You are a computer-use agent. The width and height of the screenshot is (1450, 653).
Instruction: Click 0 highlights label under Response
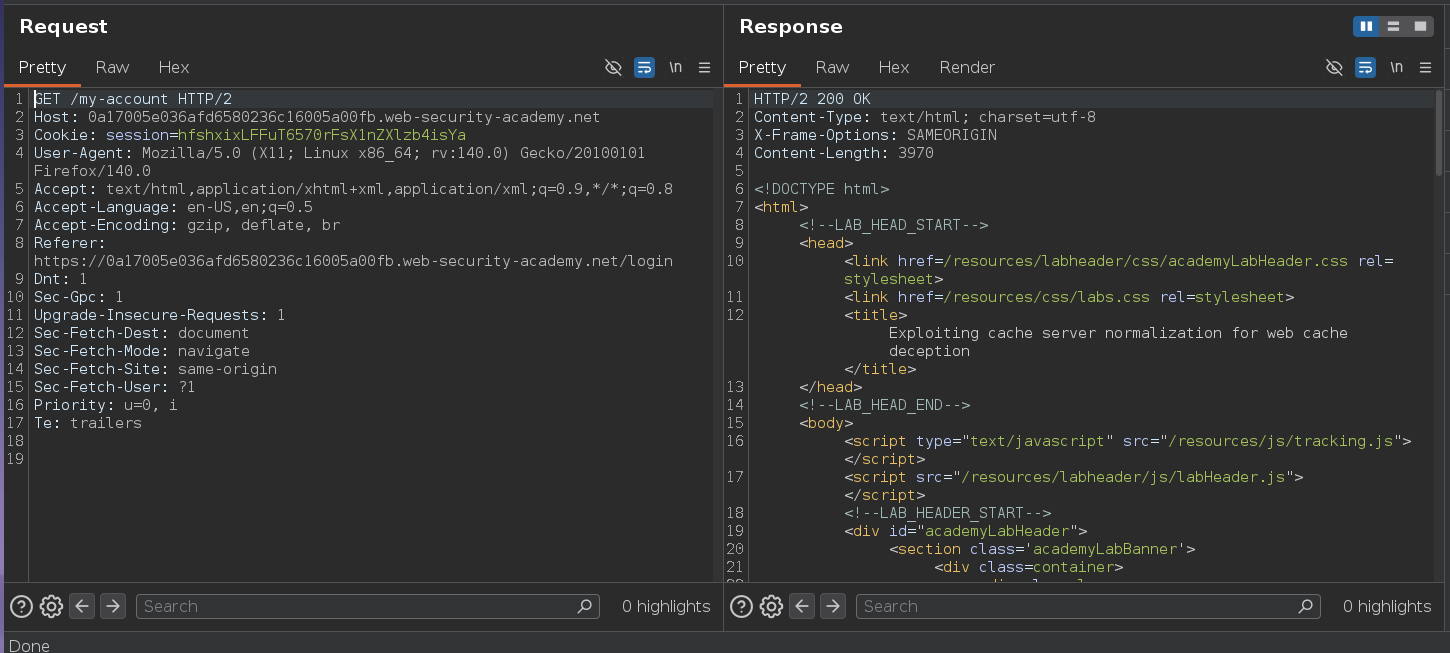pyautogui.click(x=1387, y=606)
